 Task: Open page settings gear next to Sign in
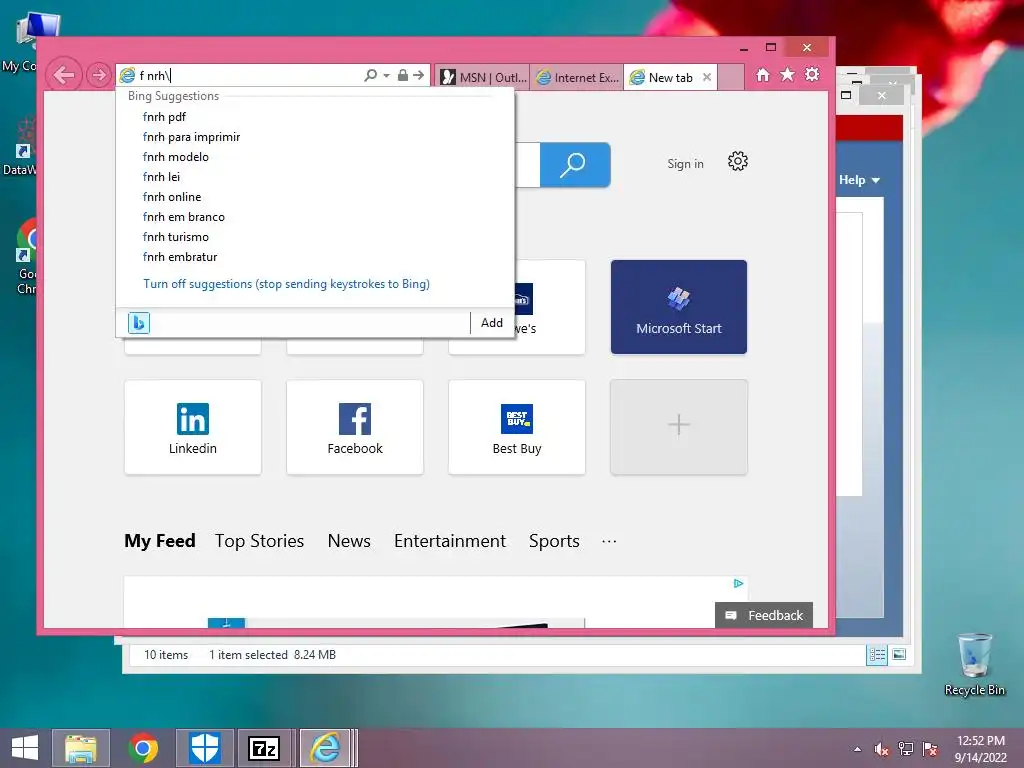click(x=737, y=161)
